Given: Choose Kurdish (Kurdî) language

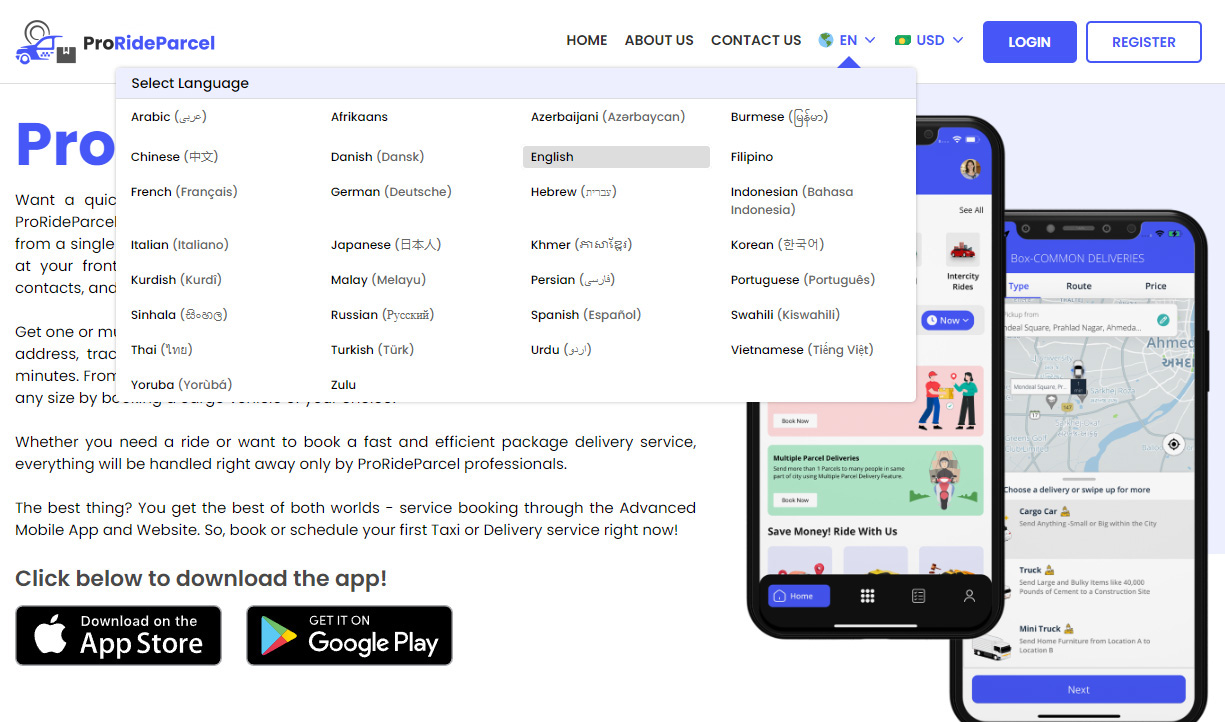Looking at the screenshot, I should pyautogui.click(x=177, y=280).
